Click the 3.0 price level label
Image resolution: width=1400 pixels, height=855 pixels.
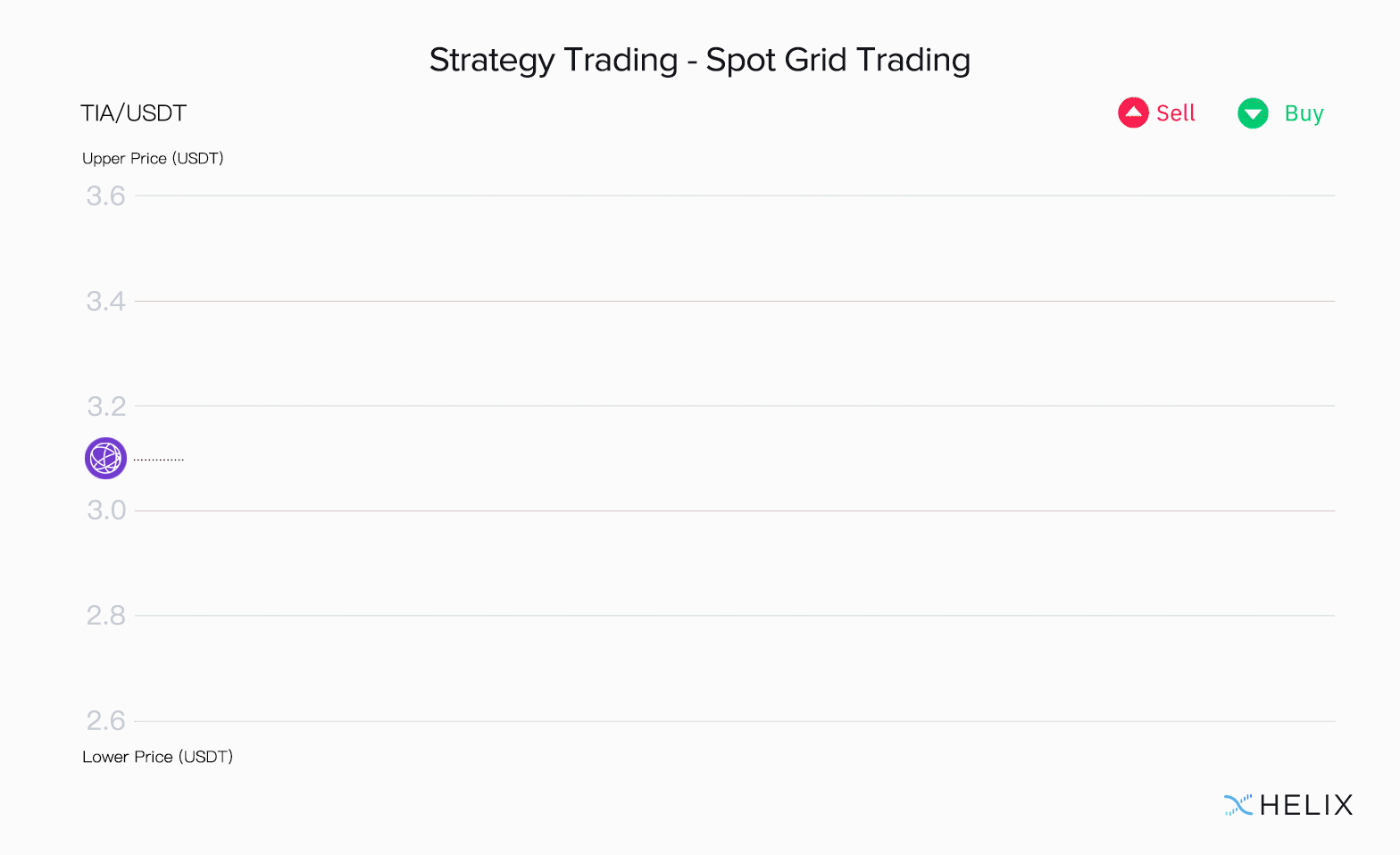[x=105, y=511]
